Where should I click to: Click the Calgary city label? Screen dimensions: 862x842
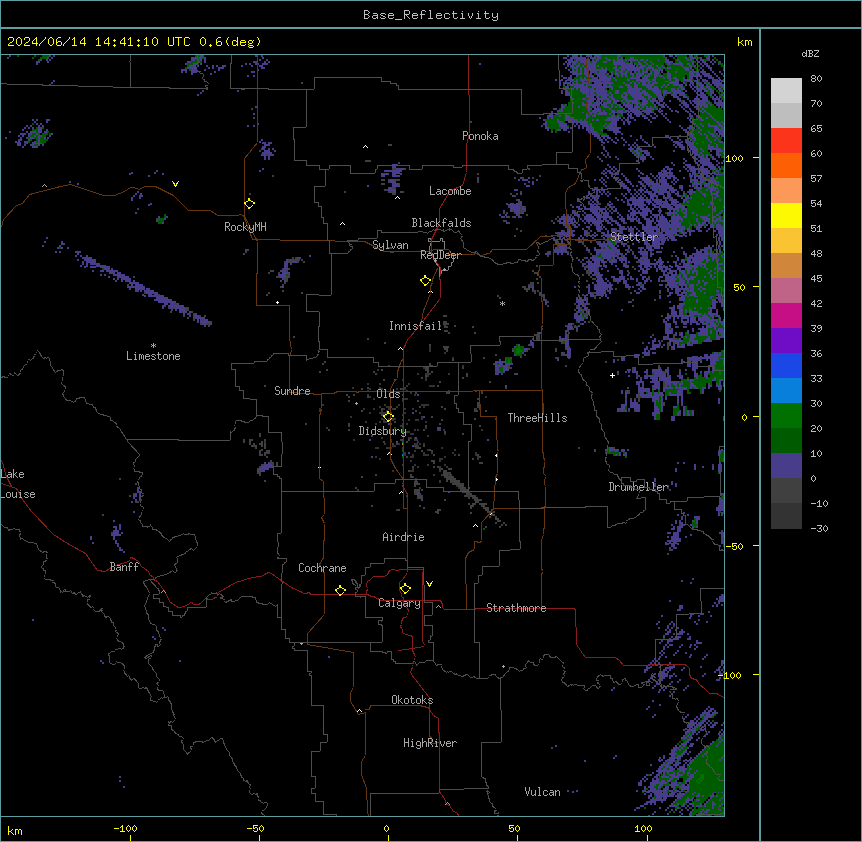[x=399, y=603]
